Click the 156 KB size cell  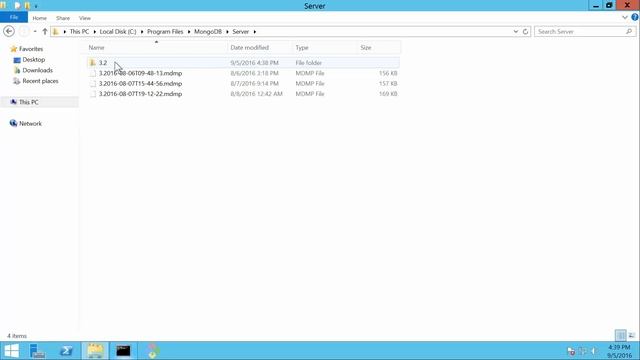point(388,73)
